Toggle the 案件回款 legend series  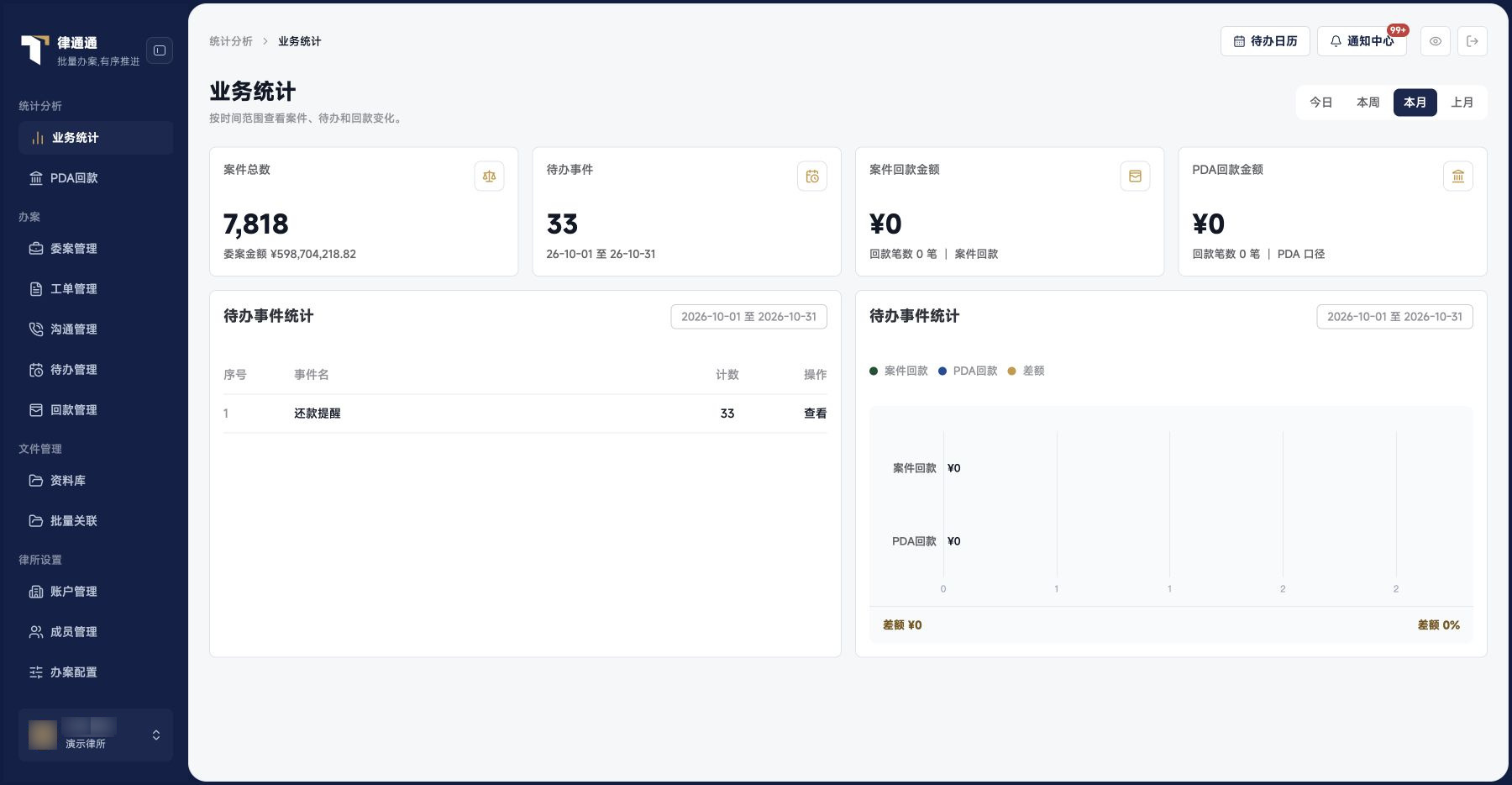point(899,371)
